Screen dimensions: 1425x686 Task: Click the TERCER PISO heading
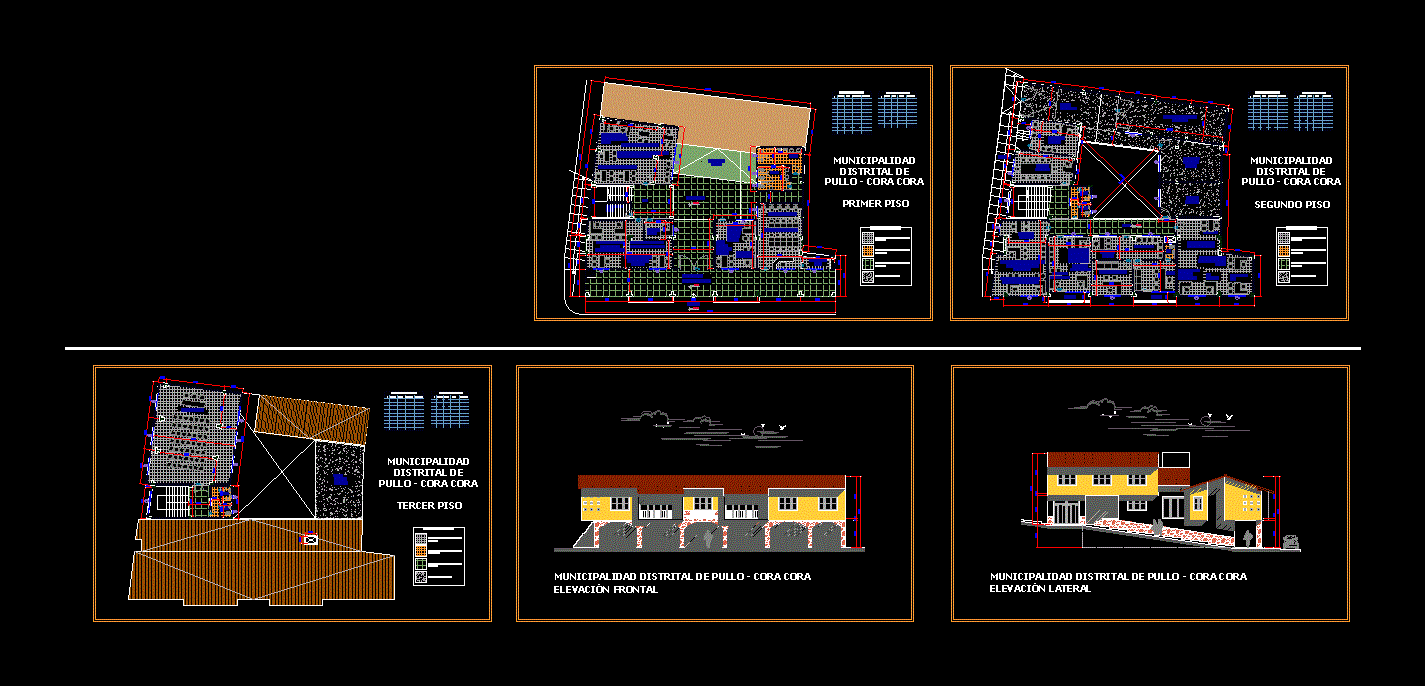(429, 506)
